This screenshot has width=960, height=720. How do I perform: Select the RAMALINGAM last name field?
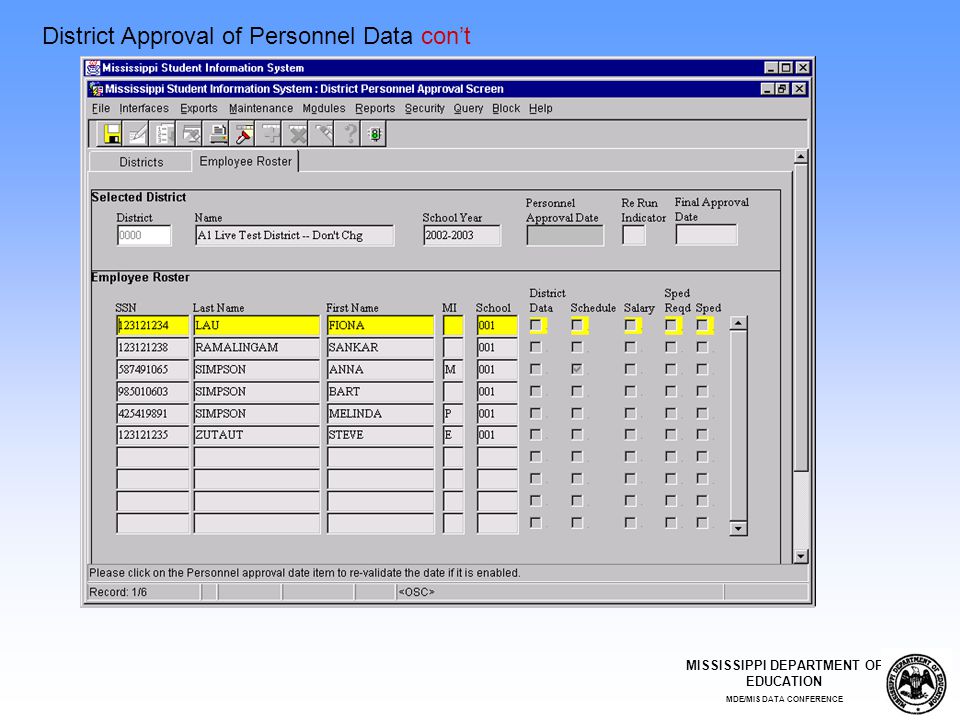257,348
